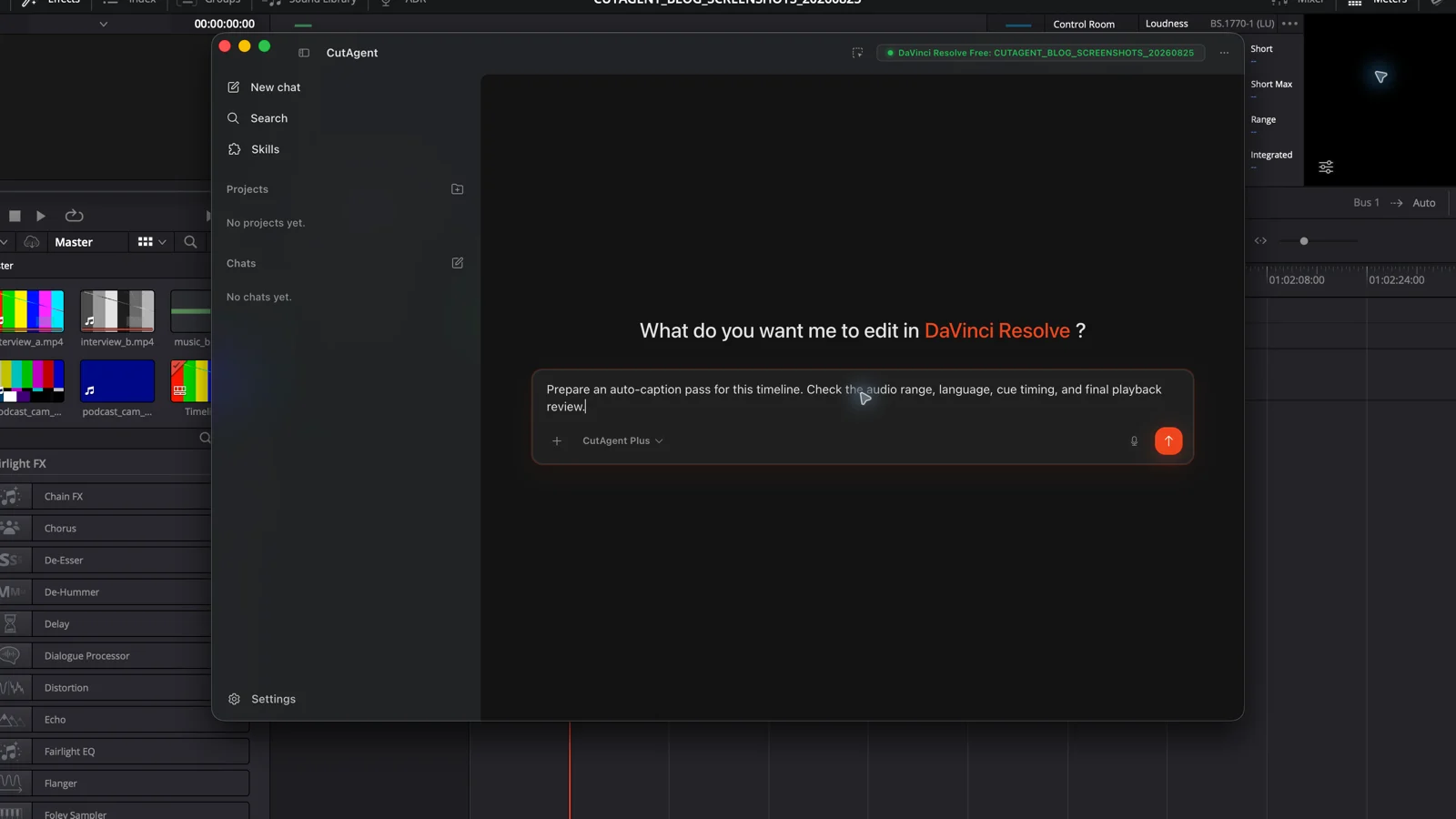Select the interview_b.mp4 clip thumbnail
The width and height of the screenshot is (1456, 819).
click(x=117, y=310)
